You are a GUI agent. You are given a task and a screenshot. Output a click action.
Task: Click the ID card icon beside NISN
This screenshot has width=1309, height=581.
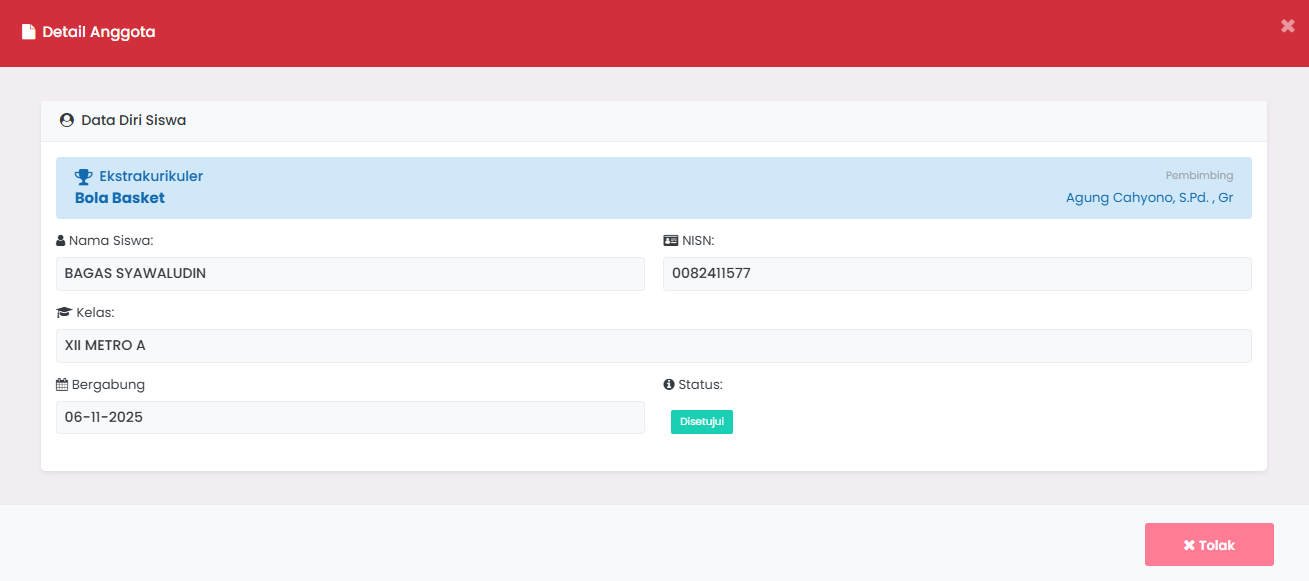pos(671,241)
